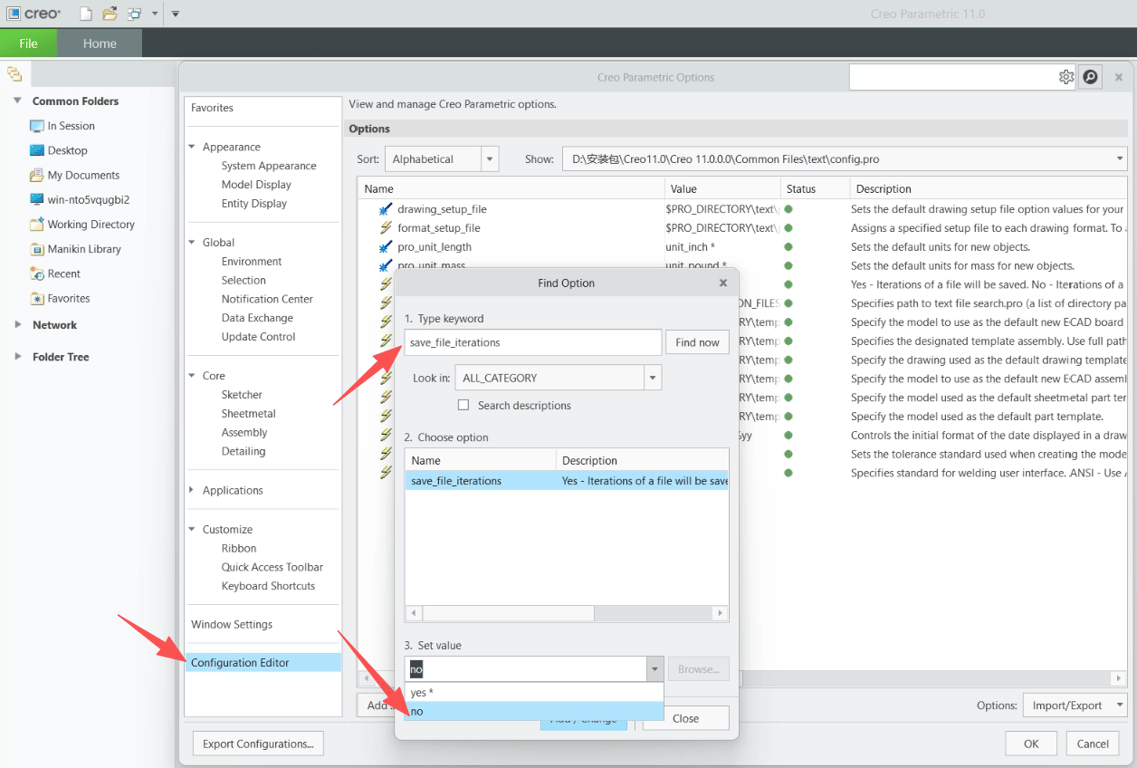1137x768 pixels.
Task: Open the Set value dropdown arrow
Action: pos(654,669)
